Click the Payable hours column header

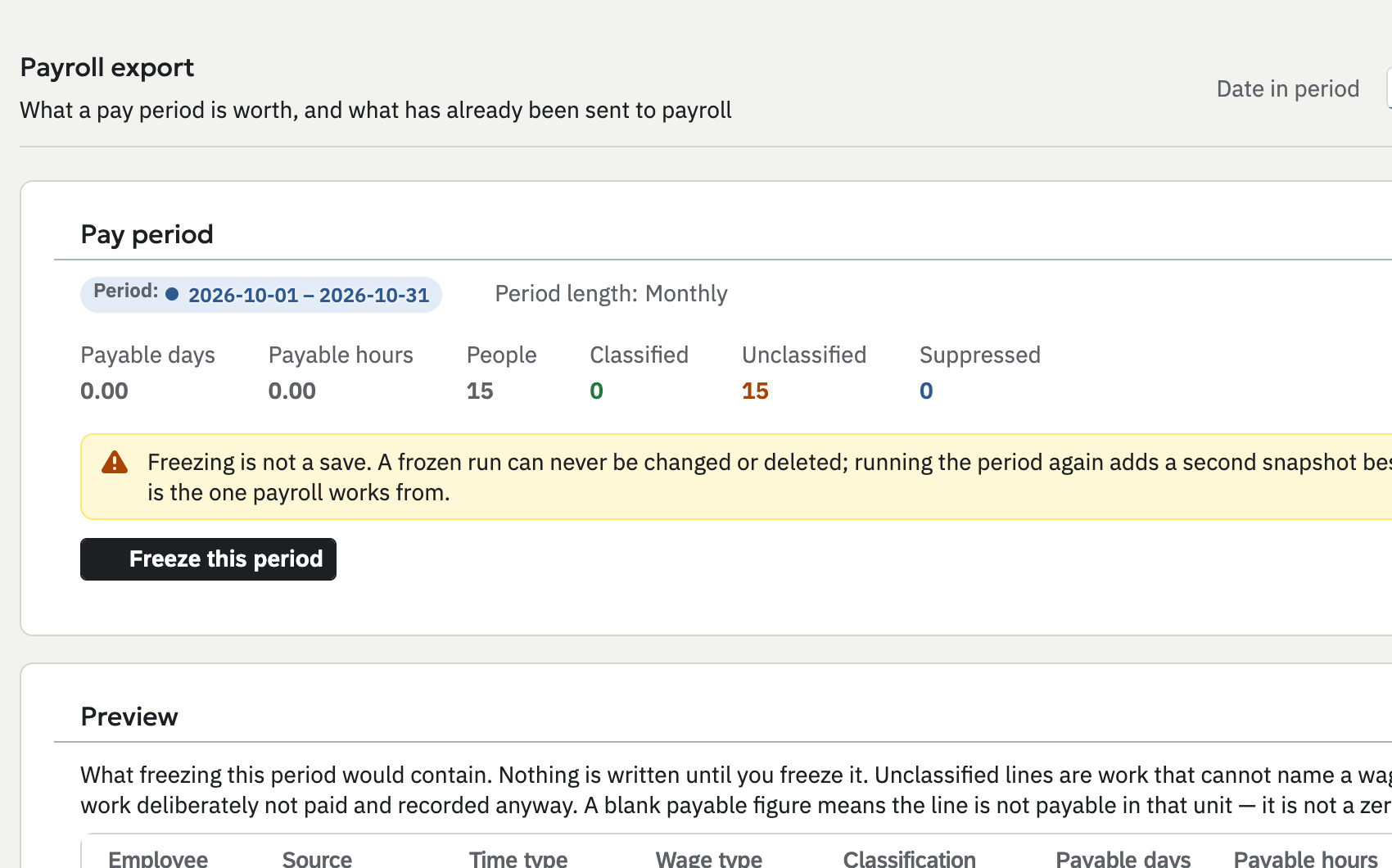point(1306,858)
